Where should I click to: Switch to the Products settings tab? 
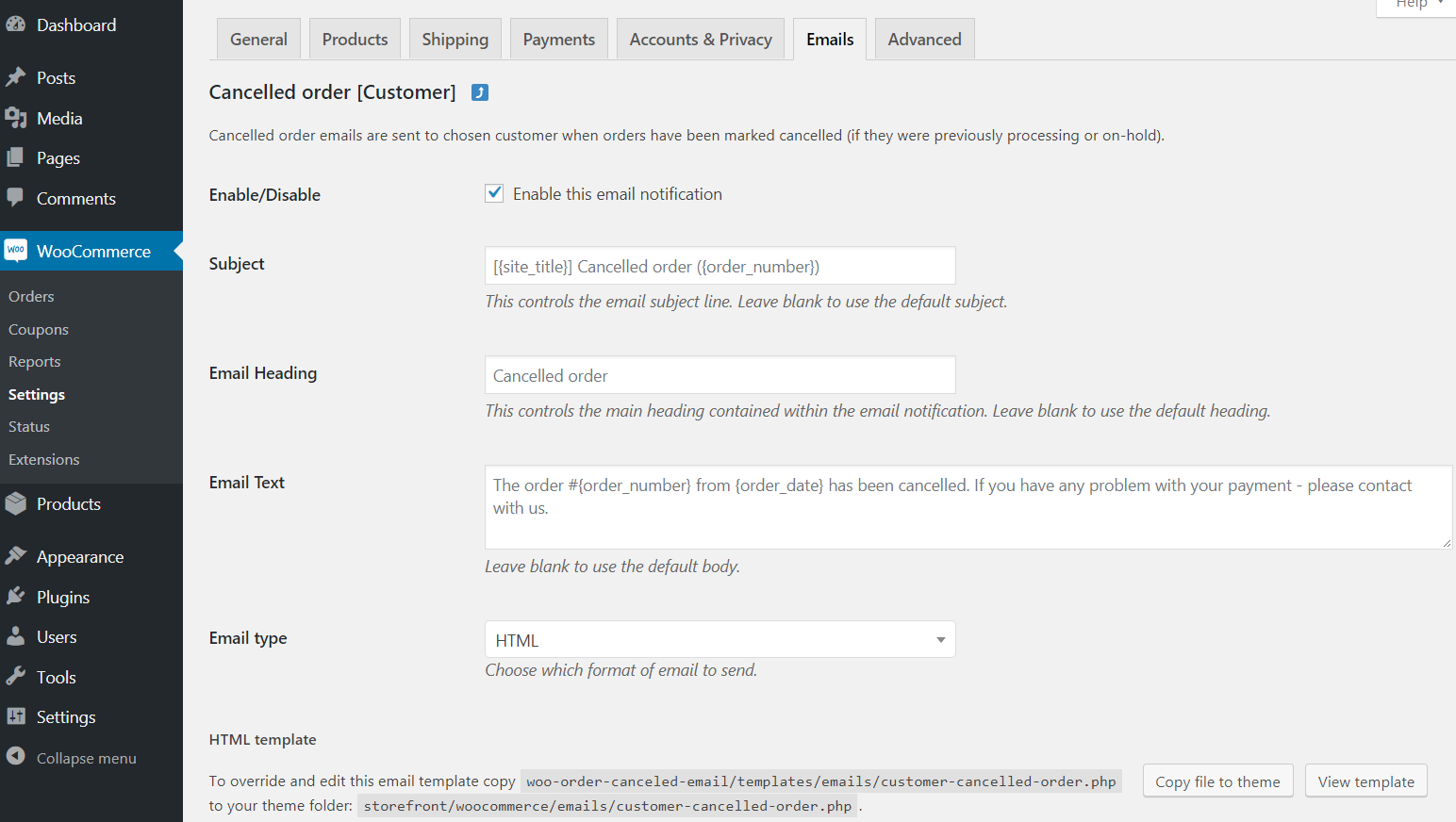(355, 40)
